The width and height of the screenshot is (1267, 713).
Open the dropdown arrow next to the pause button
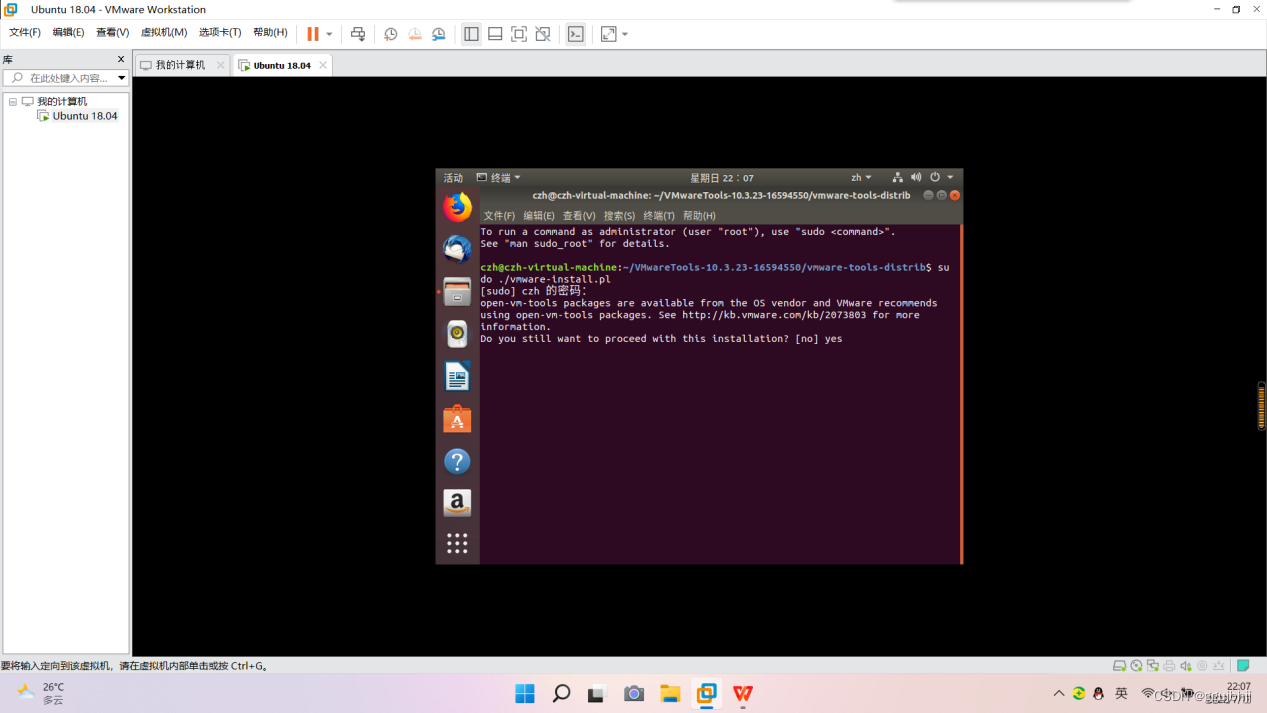(x=329, y=34)
